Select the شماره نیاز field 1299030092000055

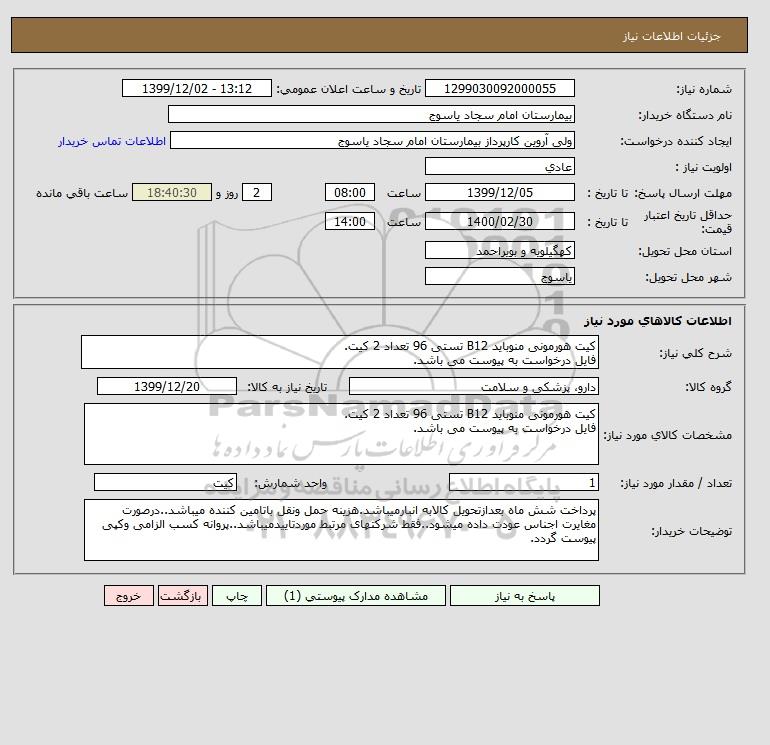click(x=499, y=88)
